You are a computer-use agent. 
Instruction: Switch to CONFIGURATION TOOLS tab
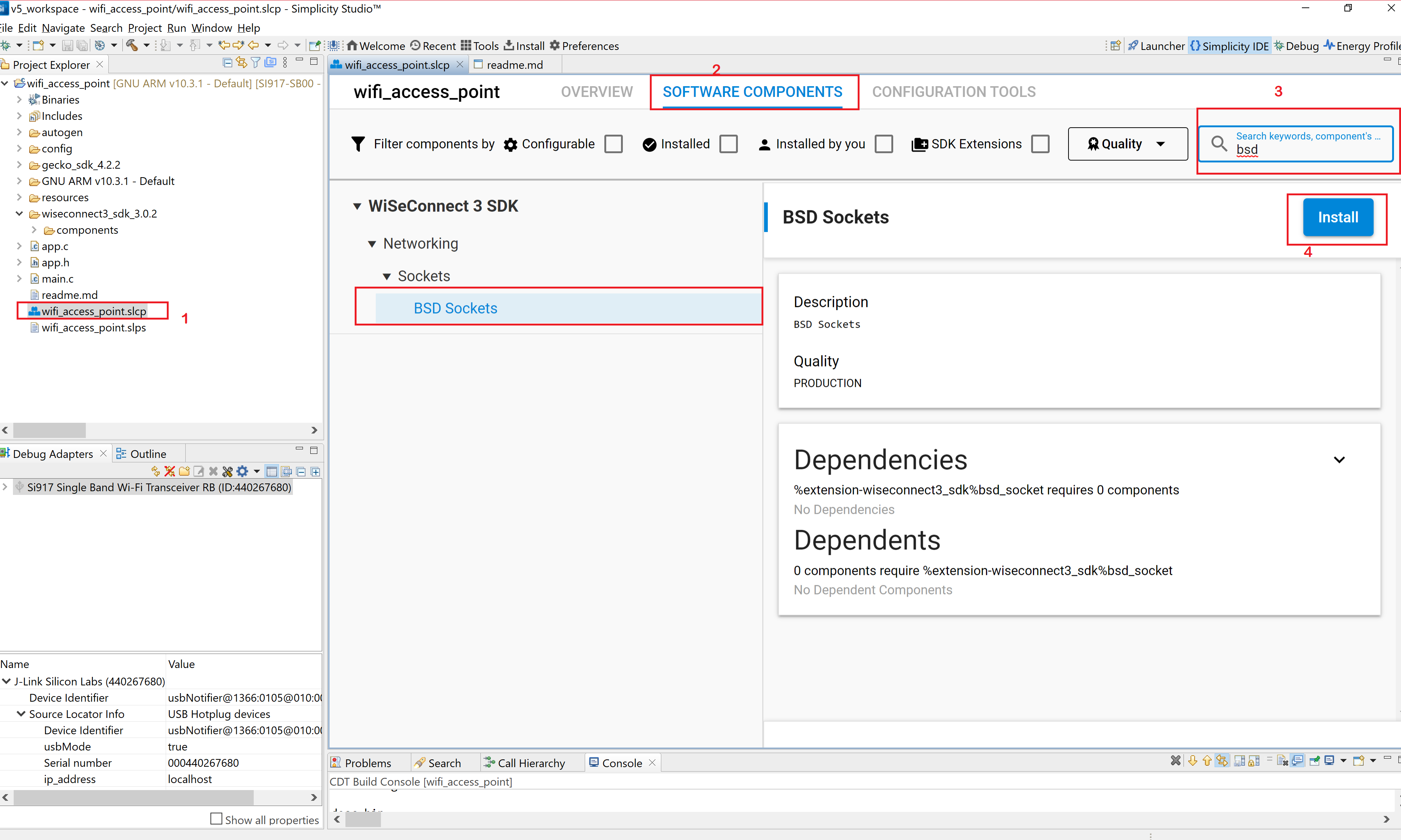pyautogui.click(x=953, y=92)
